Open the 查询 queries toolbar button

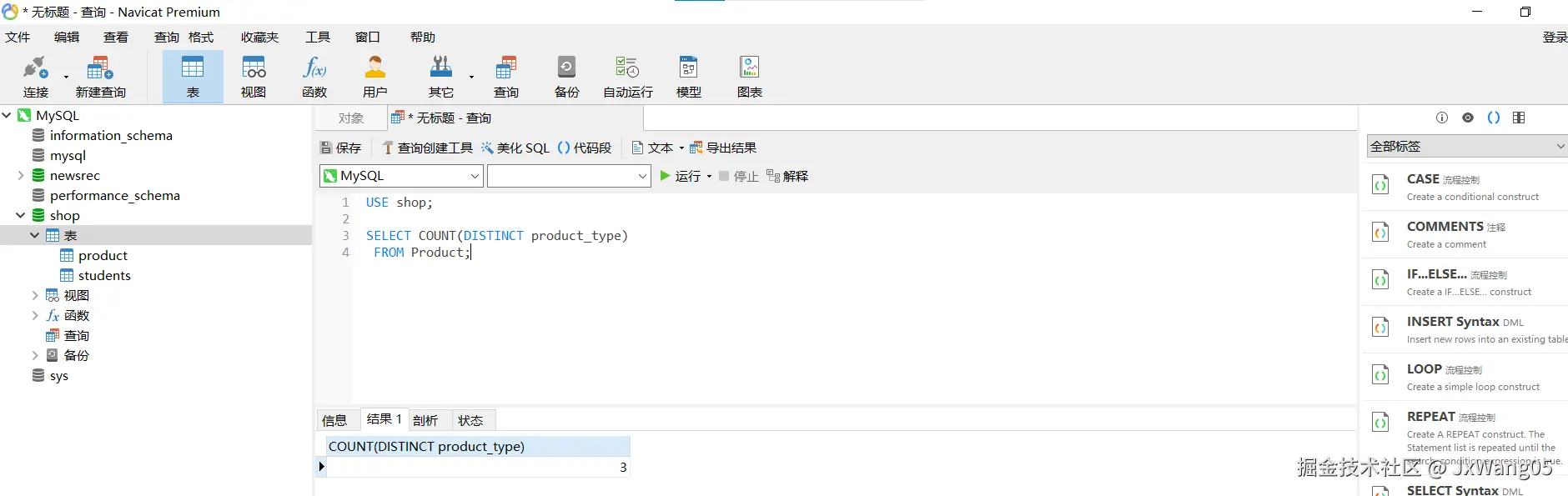coord(505,76)
